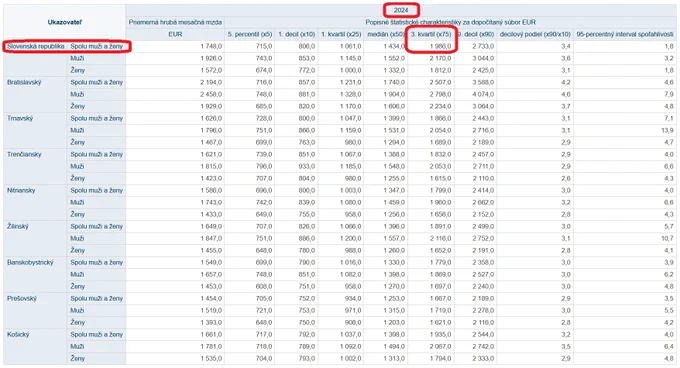Select the 10,7 confidence interval cell

pyautogui.click(x=667, y=238)
